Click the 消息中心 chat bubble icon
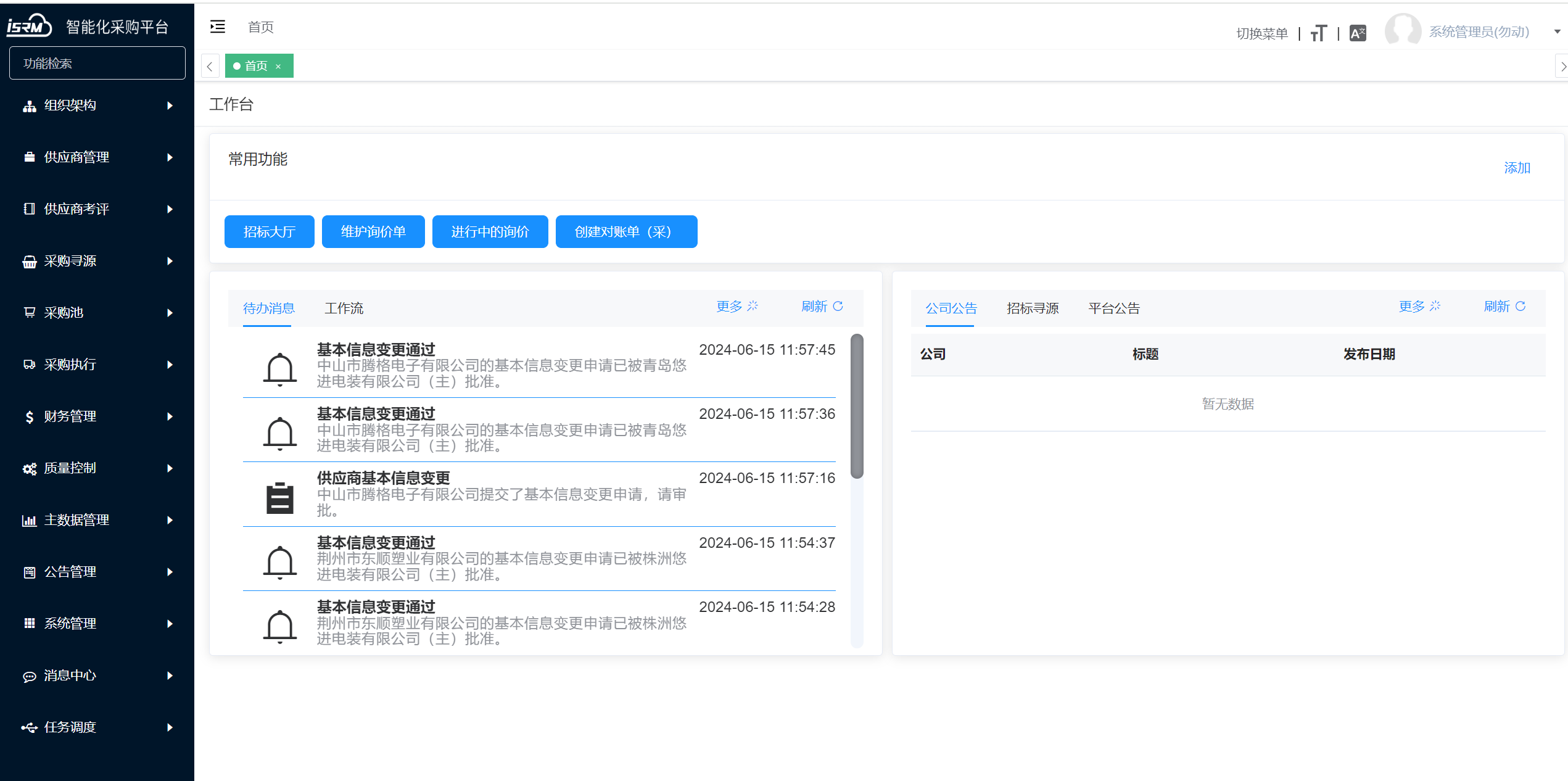 click(x=29, y=677)
